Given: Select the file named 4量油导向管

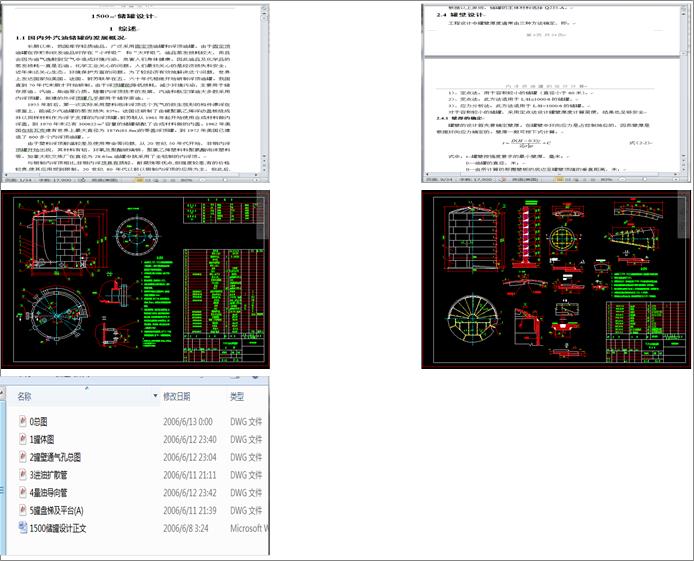Looking at the screenshot, I should pos(49,492).
